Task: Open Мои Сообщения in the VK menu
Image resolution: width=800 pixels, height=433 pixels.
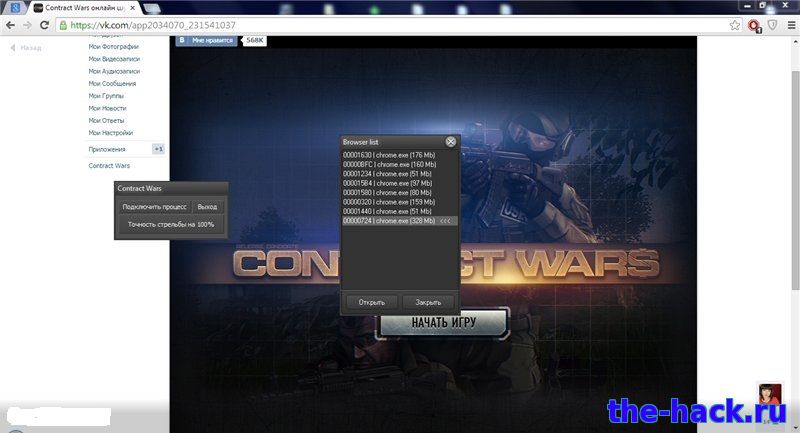Action: point(112,84)
